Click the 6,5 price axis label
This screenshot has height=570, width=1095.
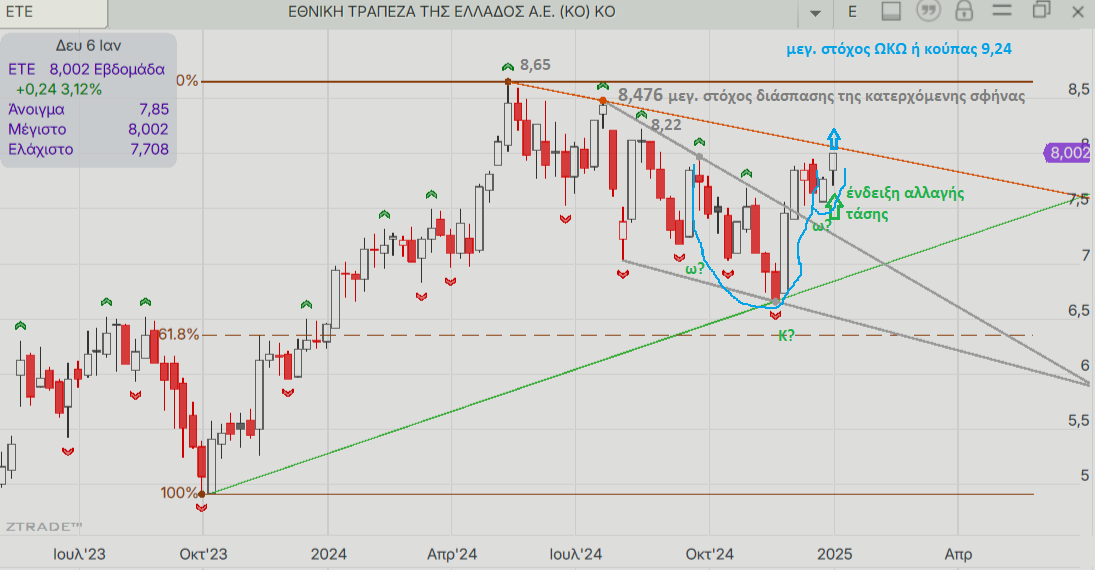point(1079,311)
